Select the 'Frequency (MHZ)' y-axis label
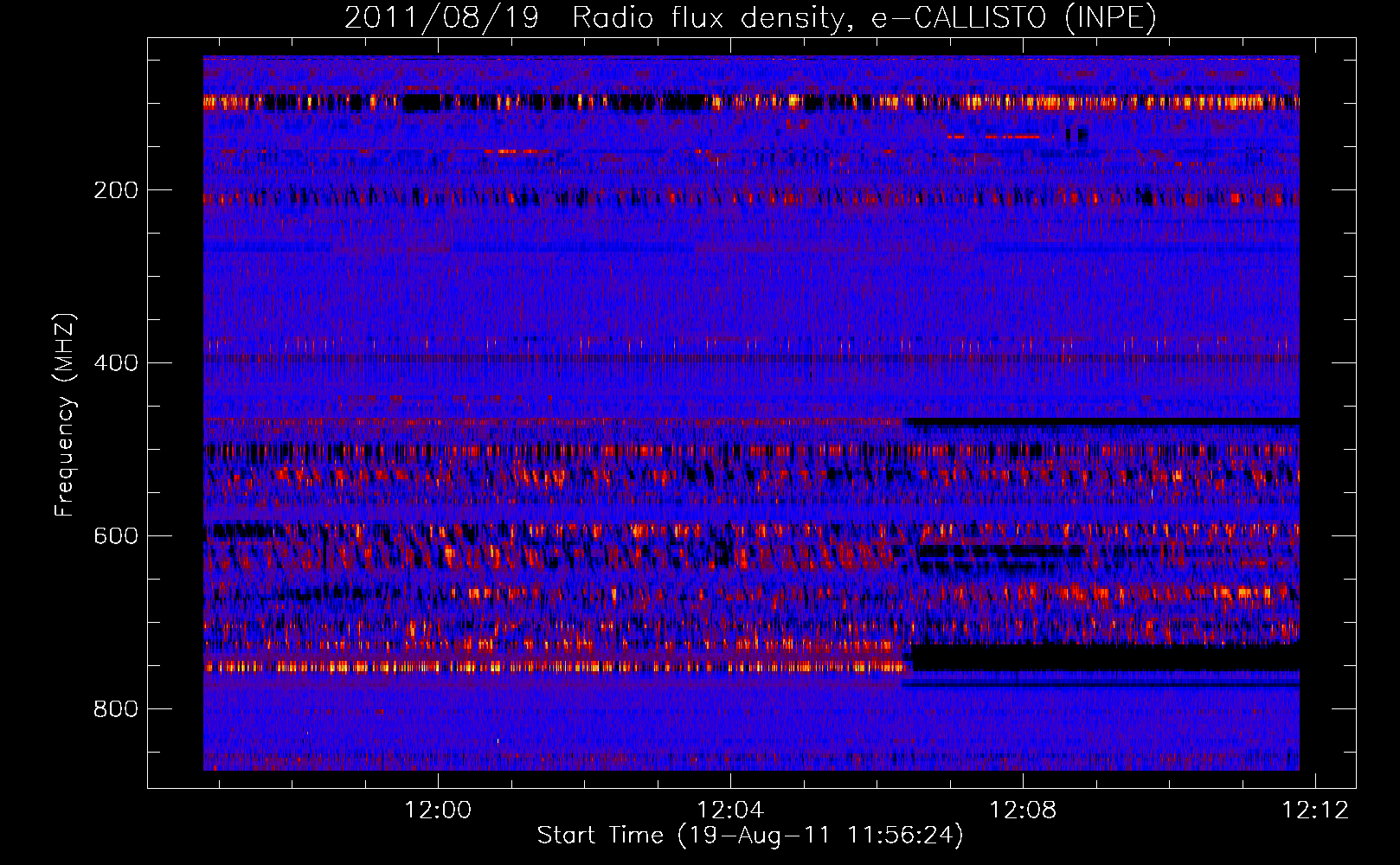Image resolution: width=1400 pixels, height=865 pixels. pyautogui.click(x=64, y=415)
